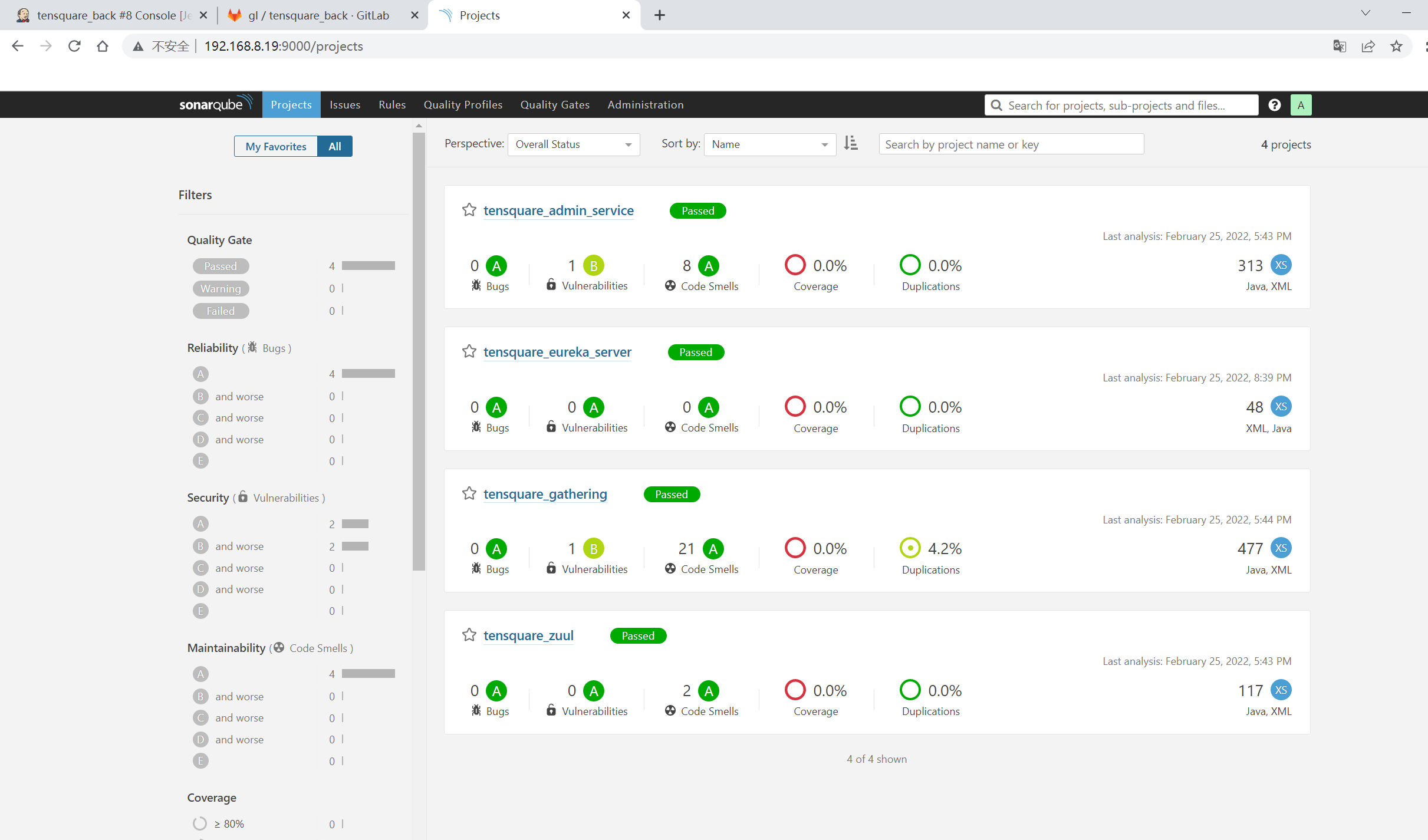Filter by Quality Gate Passed
The image size is (1428, 840).
[x=221, y=266]
